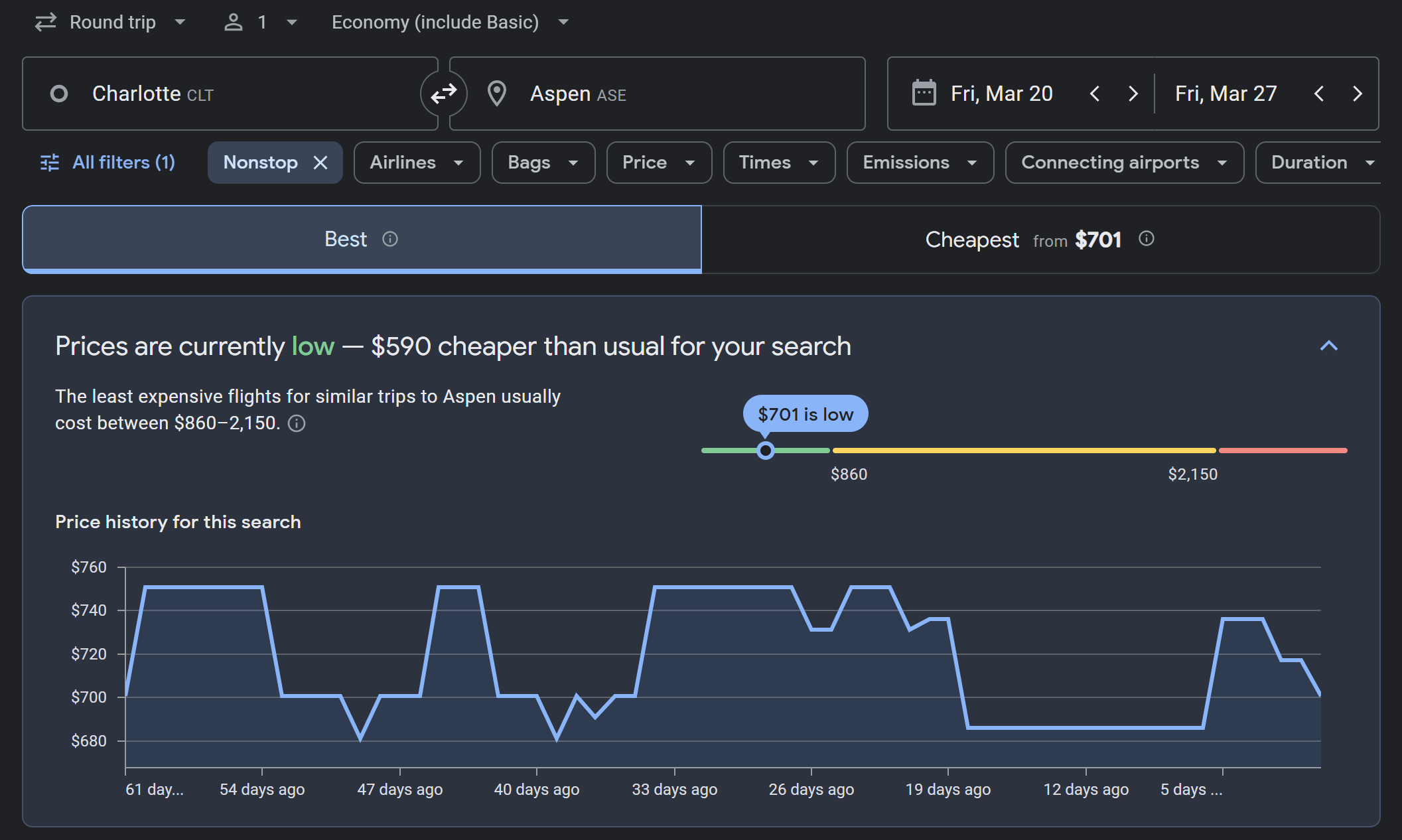Click the '$701 is low' price bubble
The width and height of the screenshot is (1402, 840).
click(x=806, y=414)
